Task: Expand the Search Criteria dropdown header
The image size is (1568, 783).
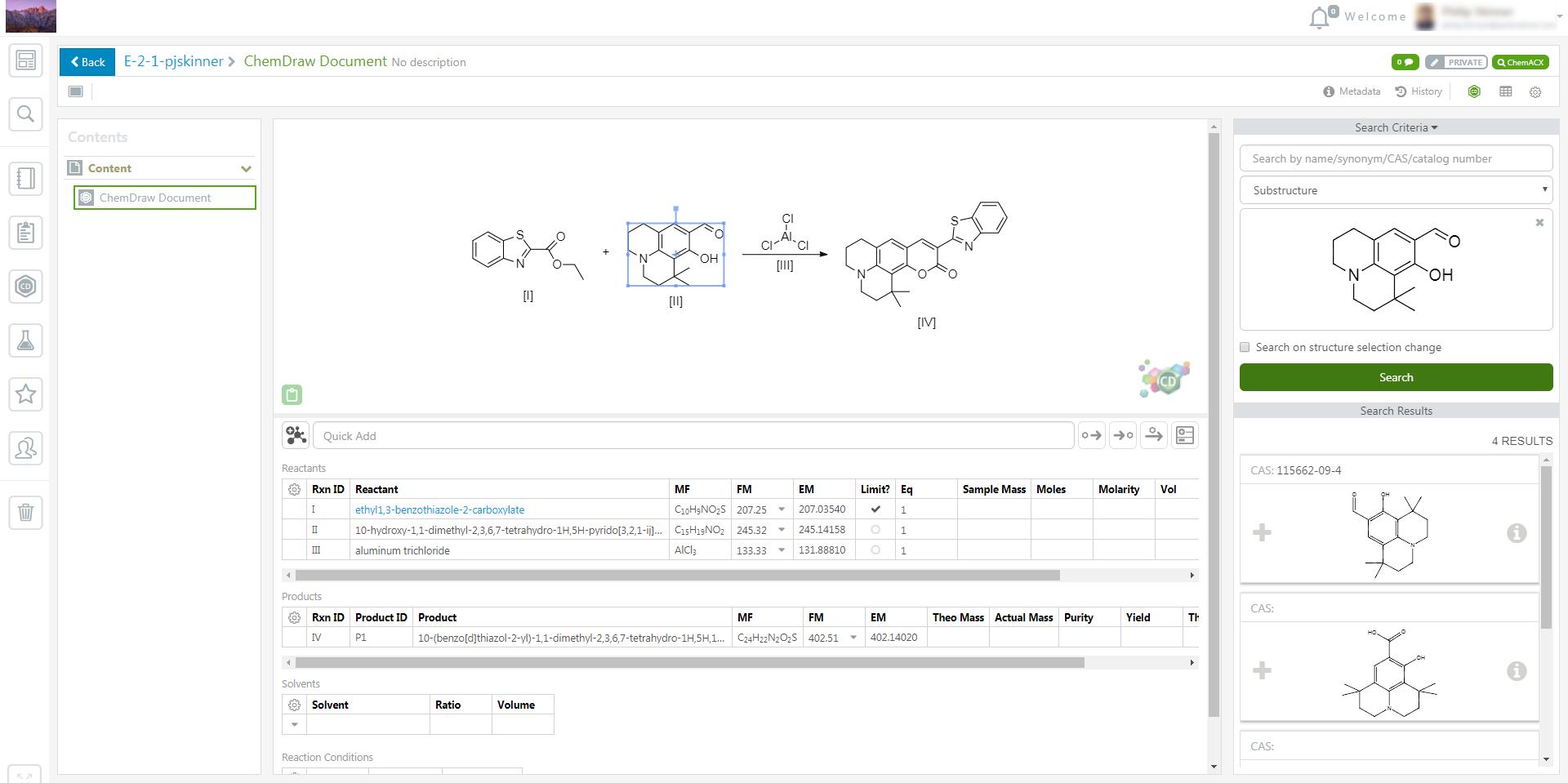Action: point(1396,127)
